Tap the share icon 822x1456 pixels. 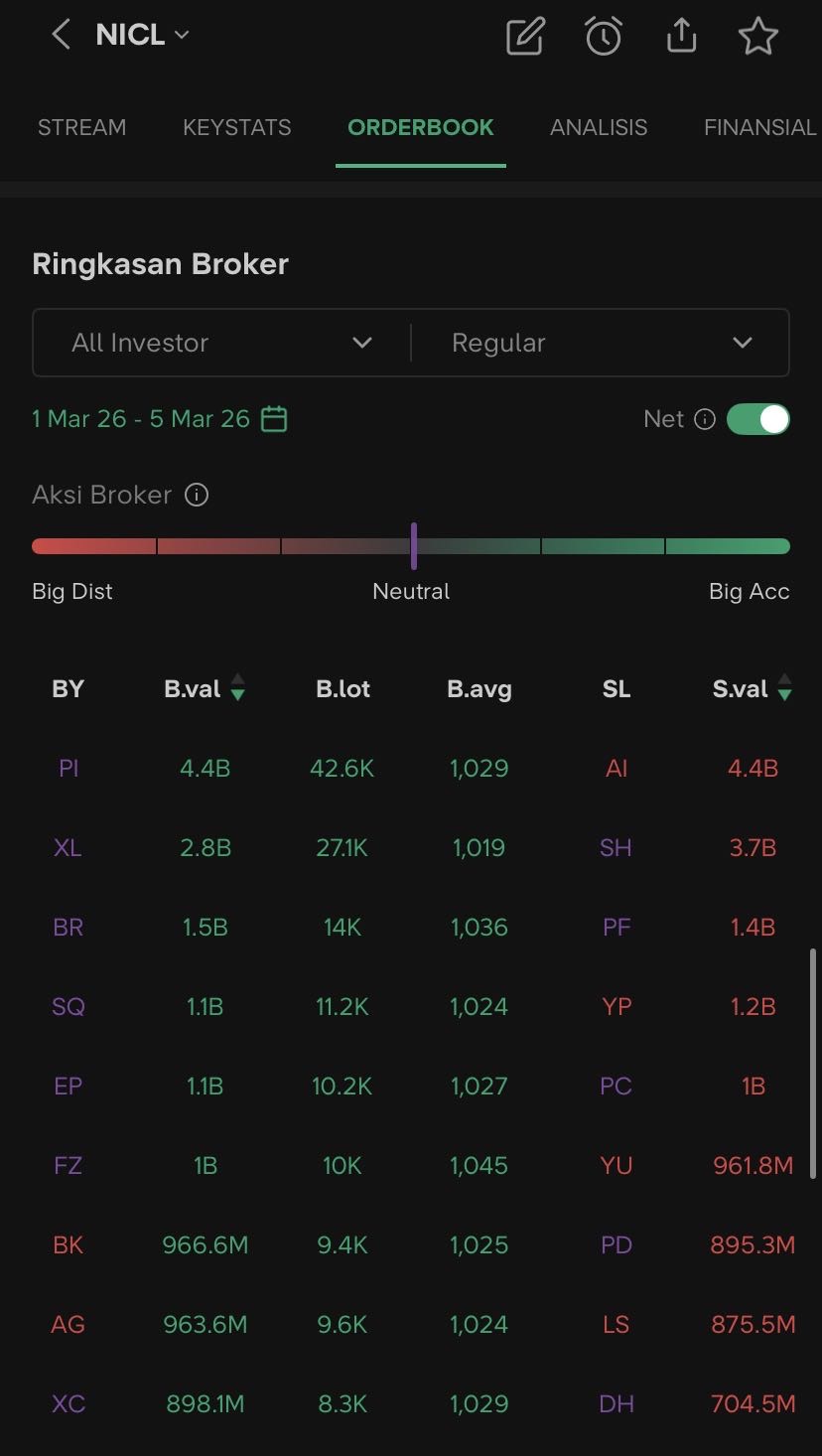681,37
